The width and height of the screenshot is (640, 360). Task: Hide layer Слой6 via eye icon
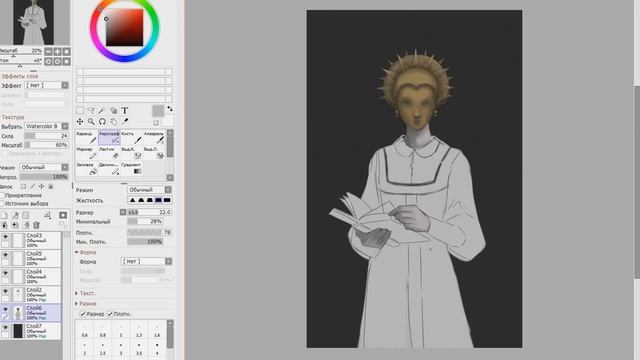click(5, 309)
